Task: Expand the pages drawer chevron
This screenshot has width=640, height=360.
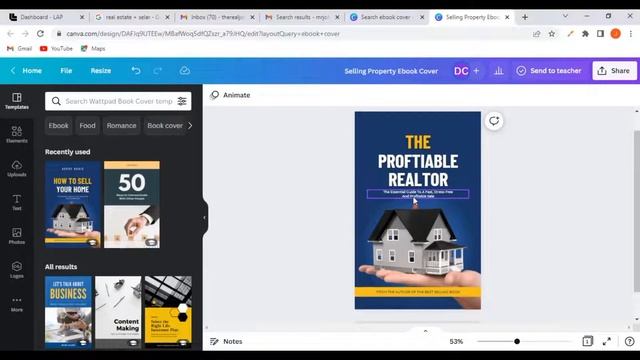Action: (425, 331)
